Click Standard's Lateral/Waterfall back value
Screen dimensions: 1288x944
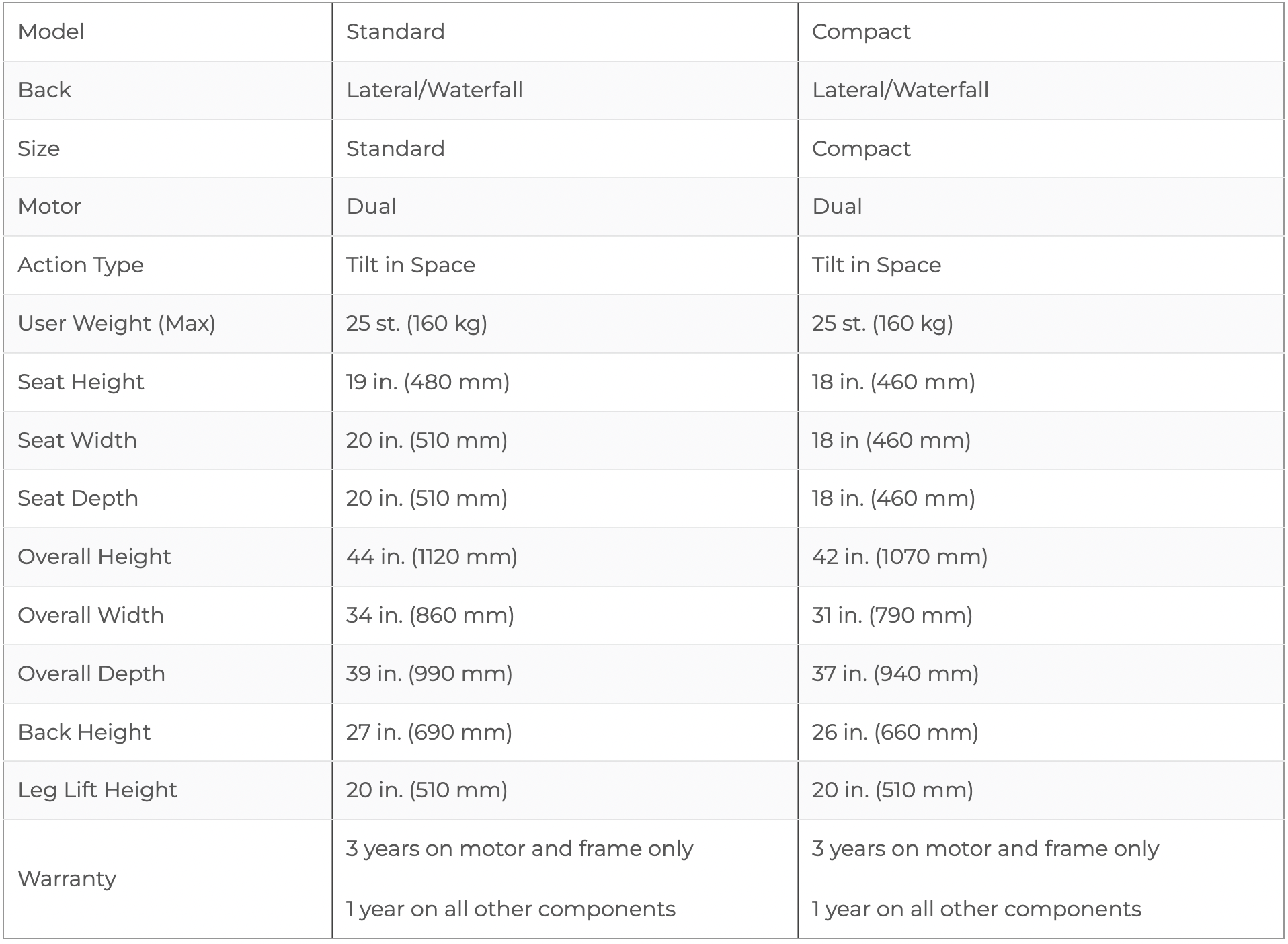coord(434,90)
